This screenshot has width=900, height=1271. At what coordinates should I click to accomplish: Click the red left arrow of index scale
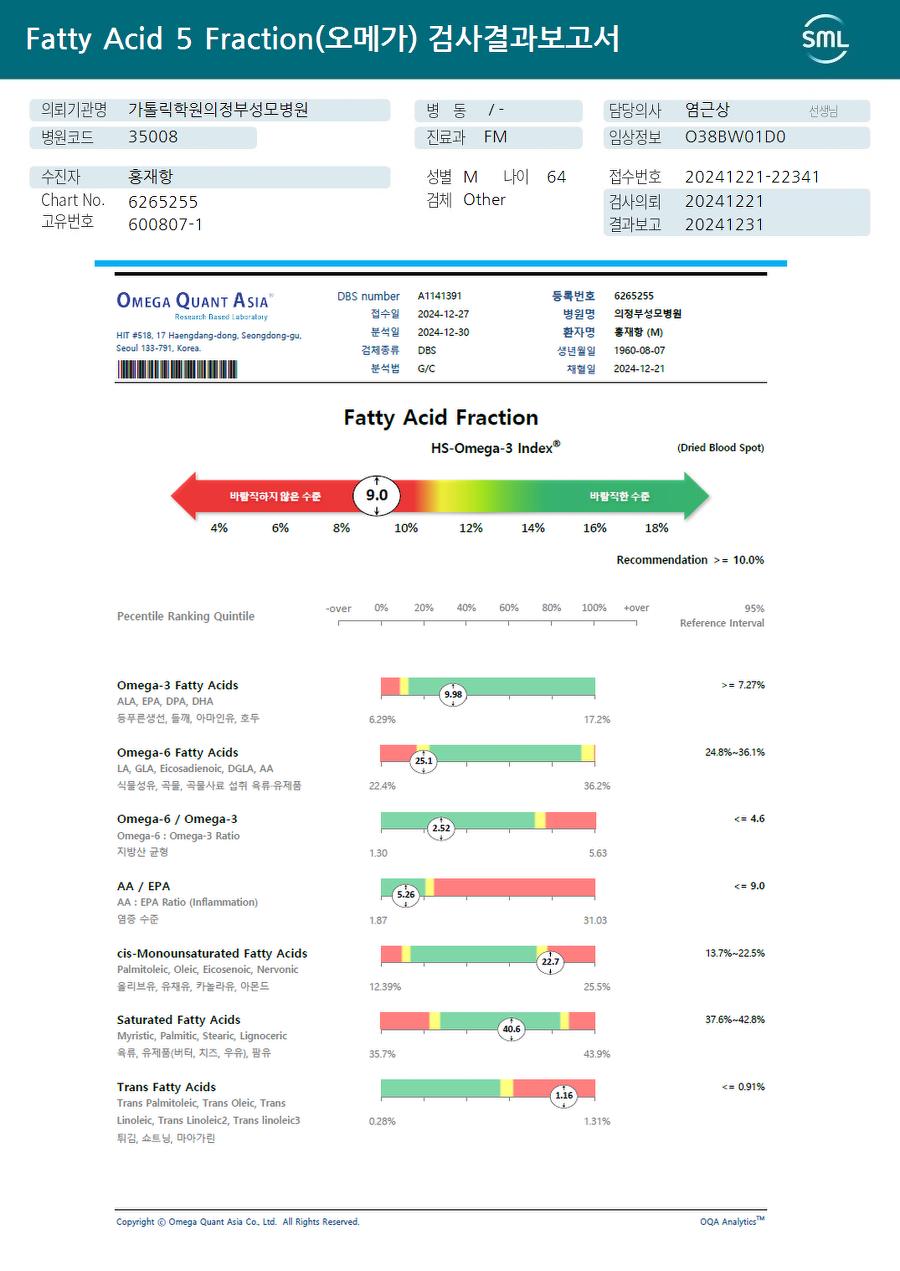point(262,496)
